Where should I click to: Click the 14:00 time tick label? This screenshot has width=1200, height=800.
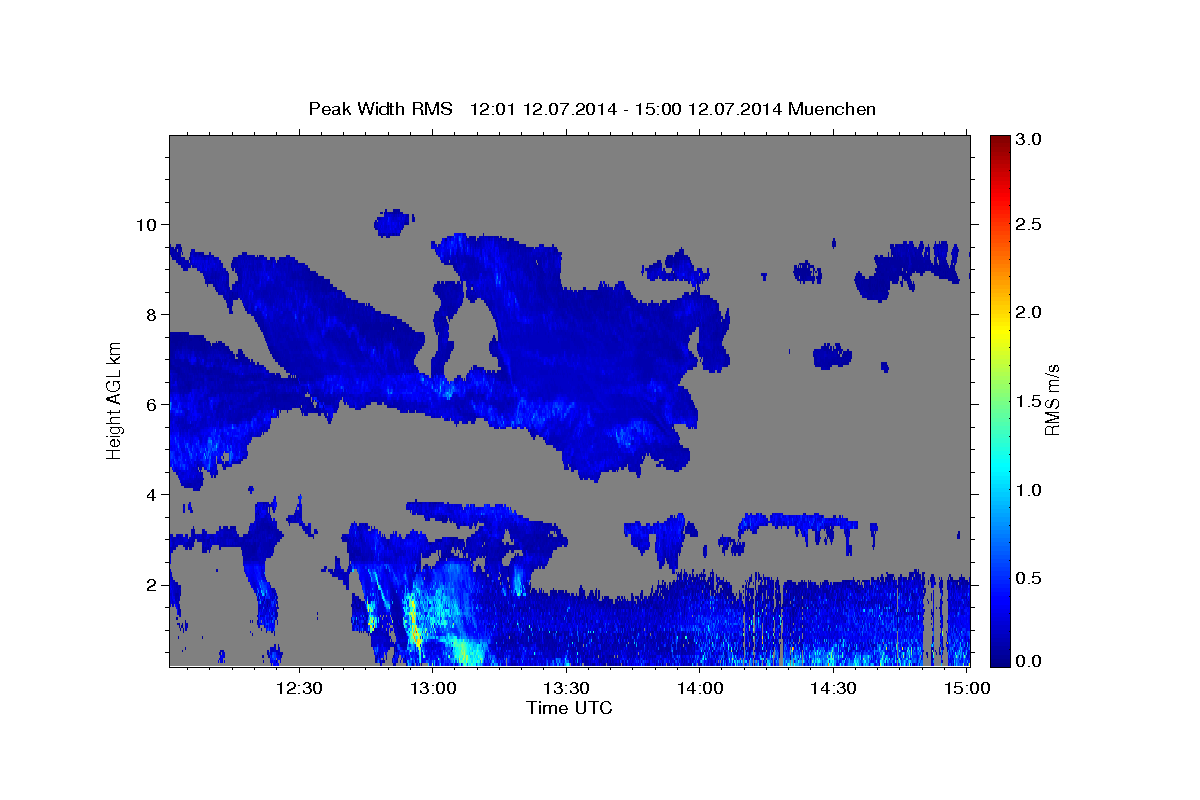(700, 688)
